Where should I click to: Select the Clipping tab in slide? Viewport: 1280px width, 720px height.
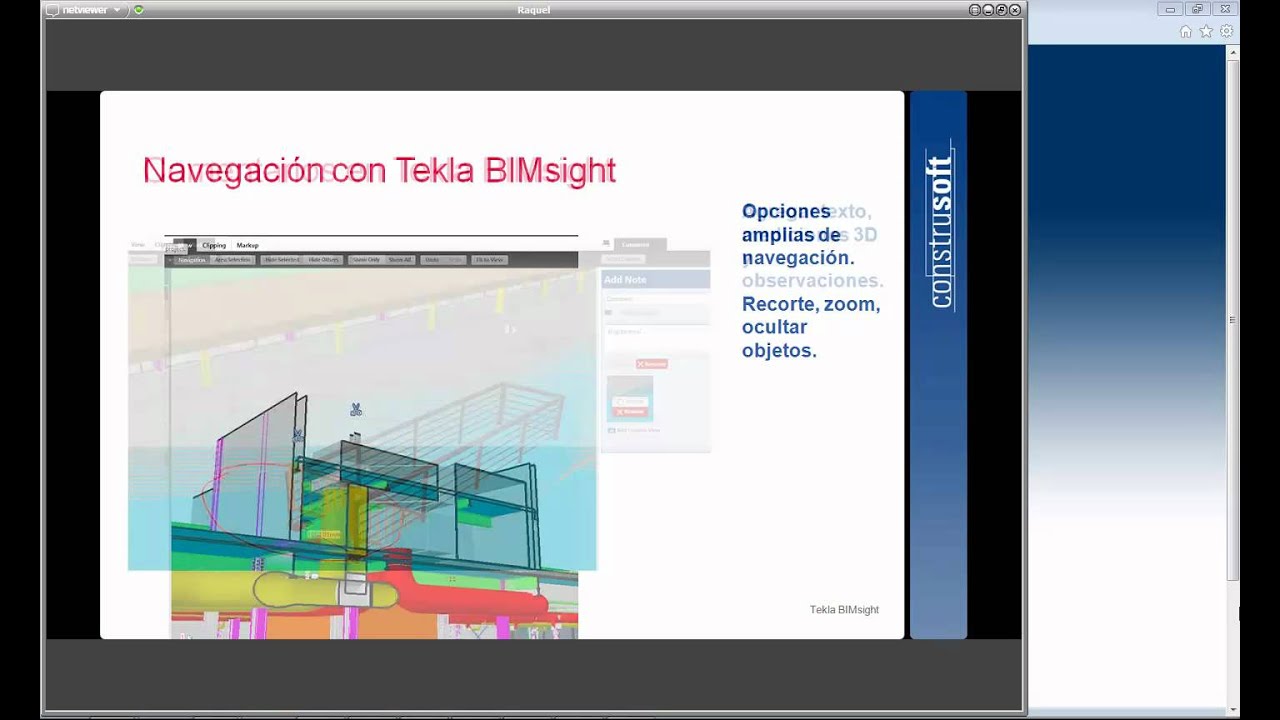[214, 245]
